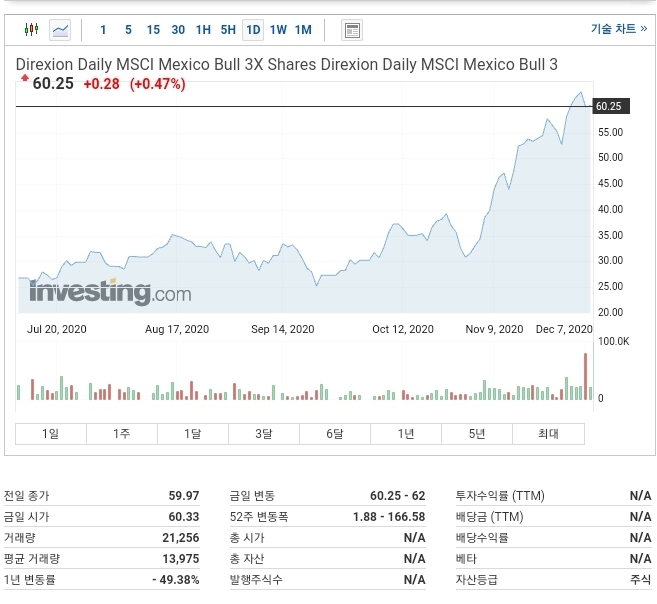657x604 pixels.
Task: Click the 금일 시가 value 60.33
Action: tap(184, 516)
